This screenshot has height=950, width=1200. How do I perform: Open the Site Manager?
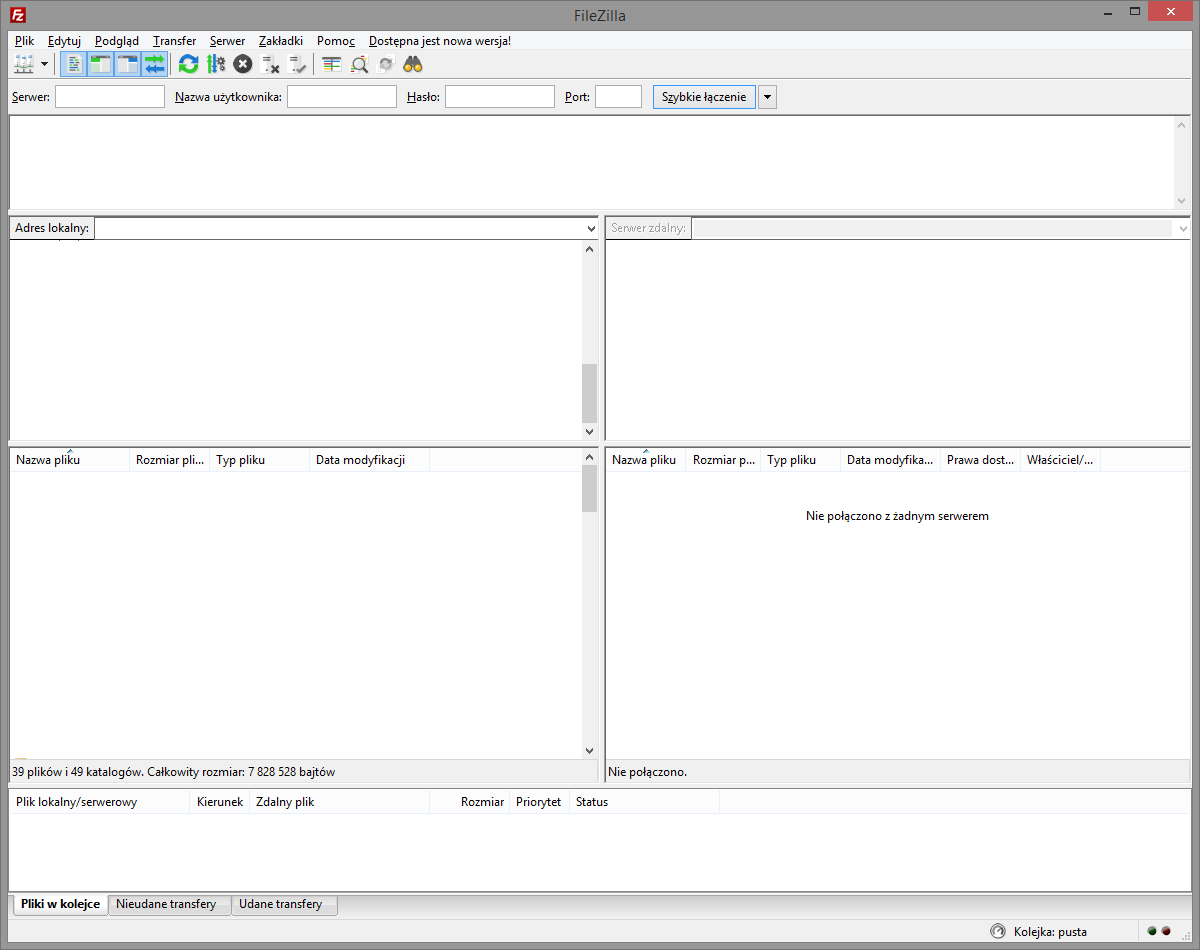click(x=22, y=64)
